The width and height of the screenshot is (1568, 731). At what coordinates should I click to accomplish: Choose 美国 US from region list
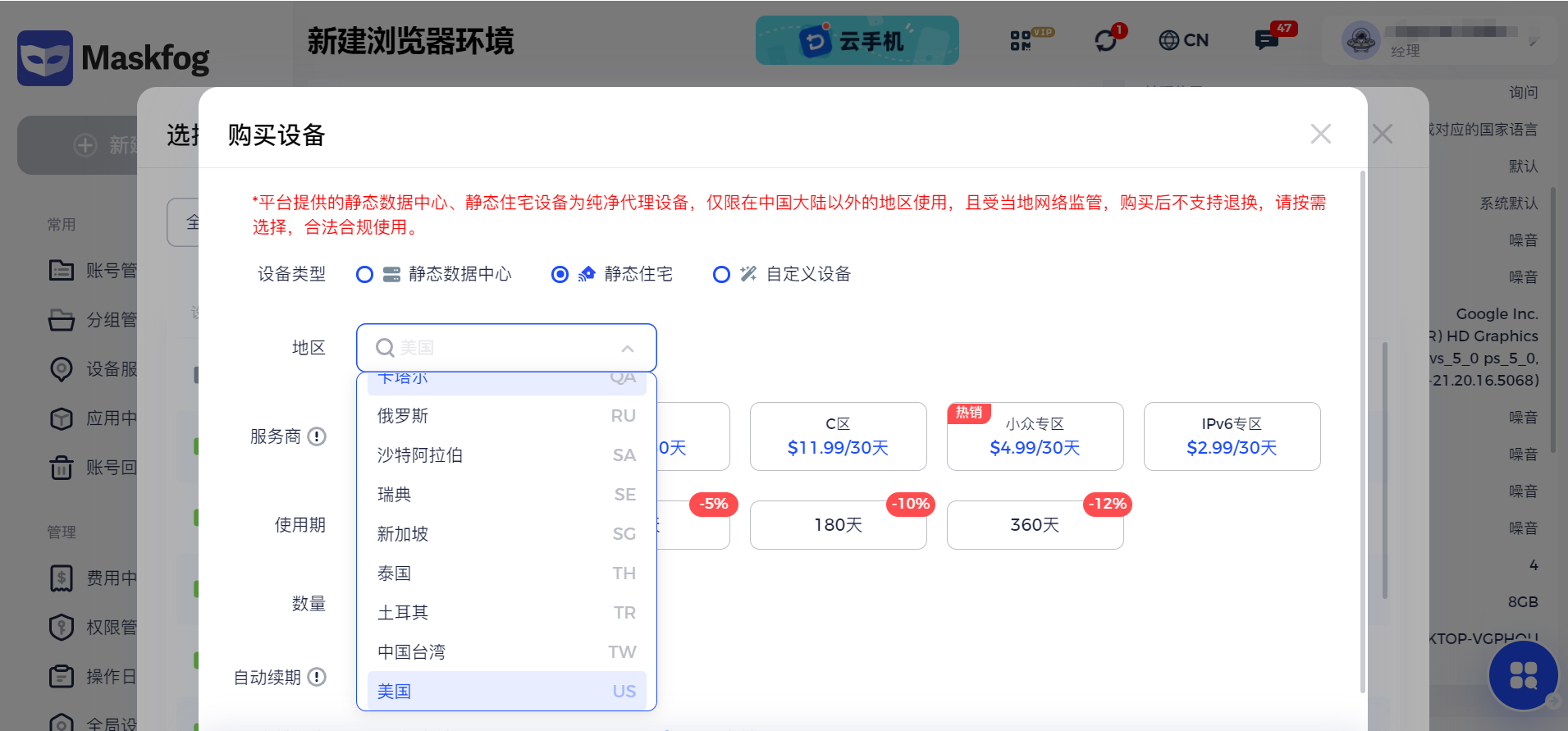click(506, 692)
